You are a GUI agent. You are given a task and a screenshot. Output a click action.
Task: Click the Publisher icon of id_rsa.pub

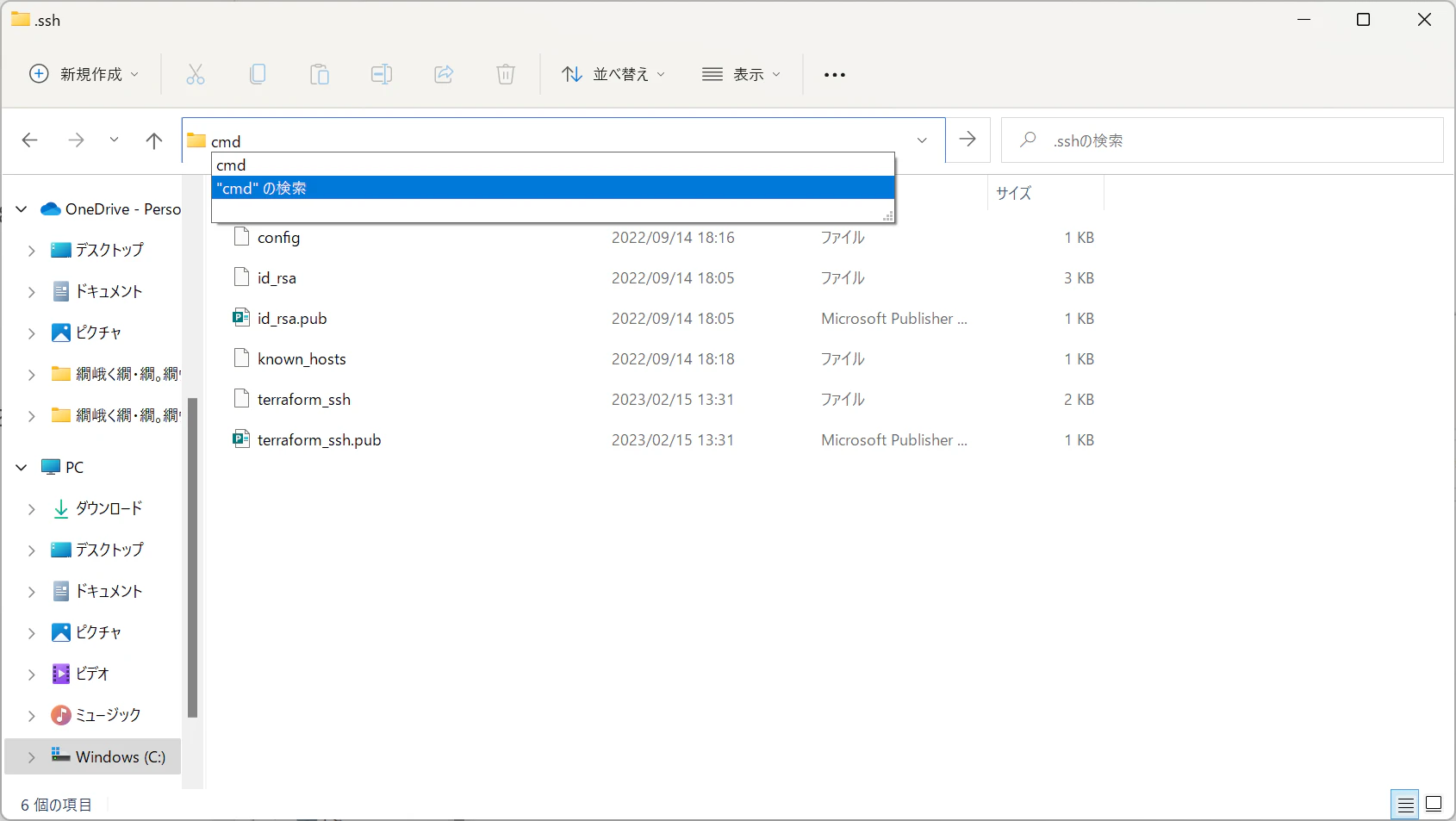pos(241,318)
